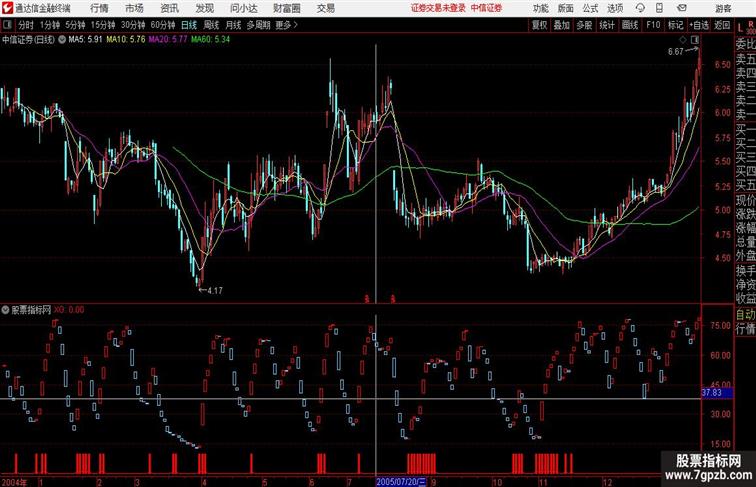Image resolution: width=756 pixels, height=487 pixels.
Task: Open the message envelope icon
Action: [x=682, y=8]
